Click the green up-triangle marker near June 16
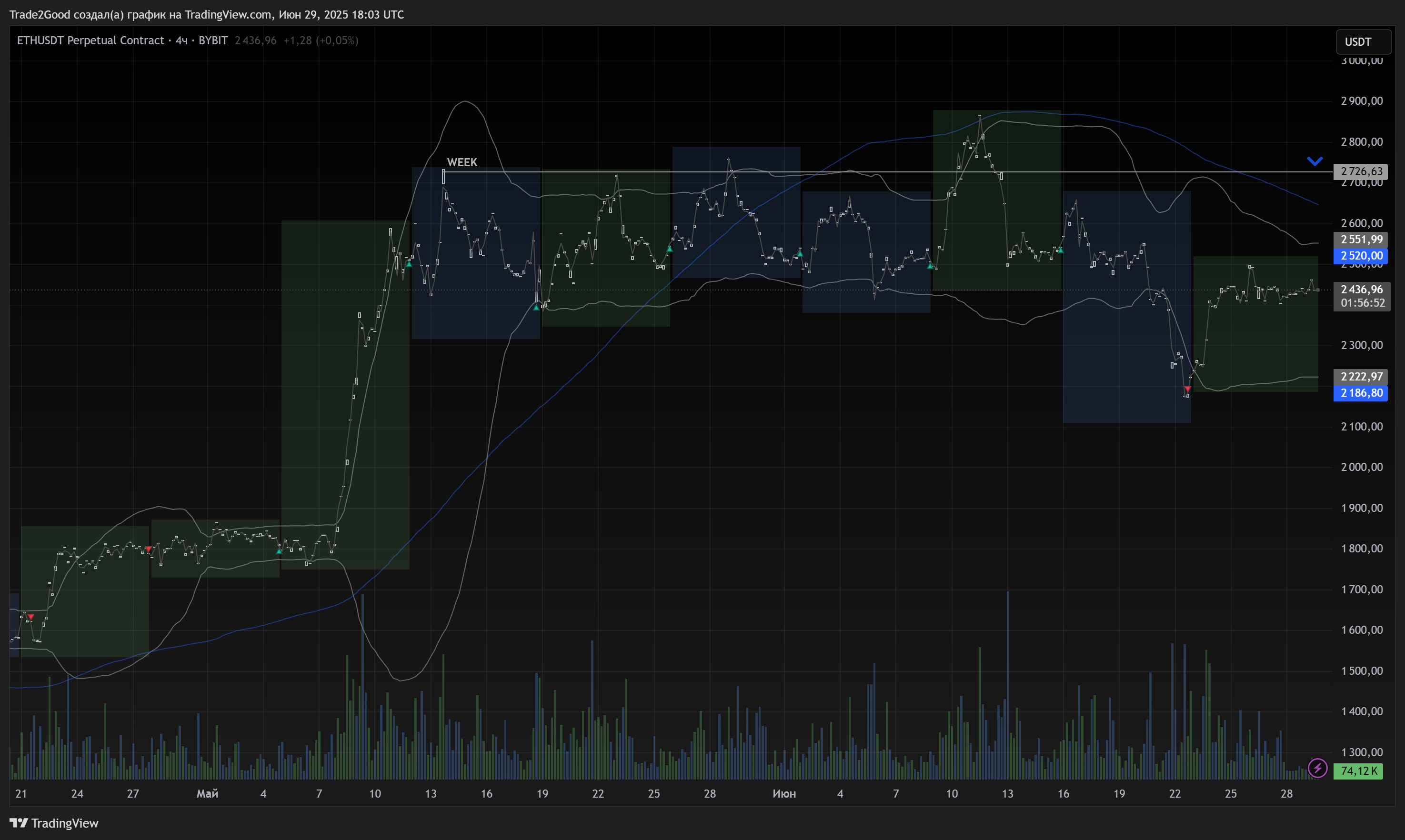 1060,250
